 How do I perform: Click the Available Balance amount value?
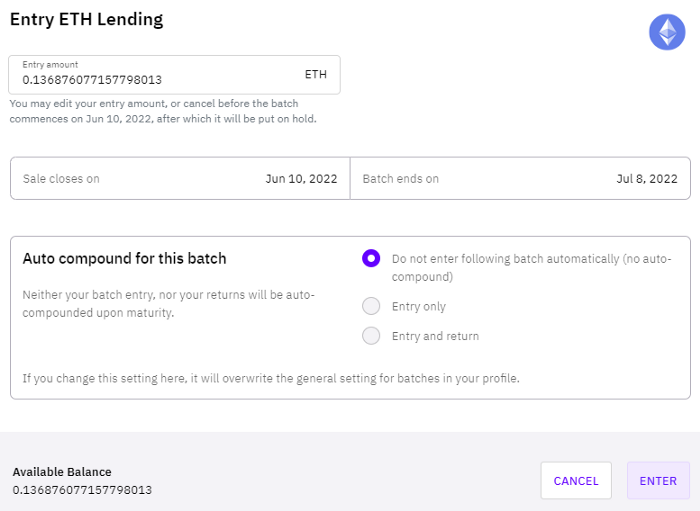[82, 490]
